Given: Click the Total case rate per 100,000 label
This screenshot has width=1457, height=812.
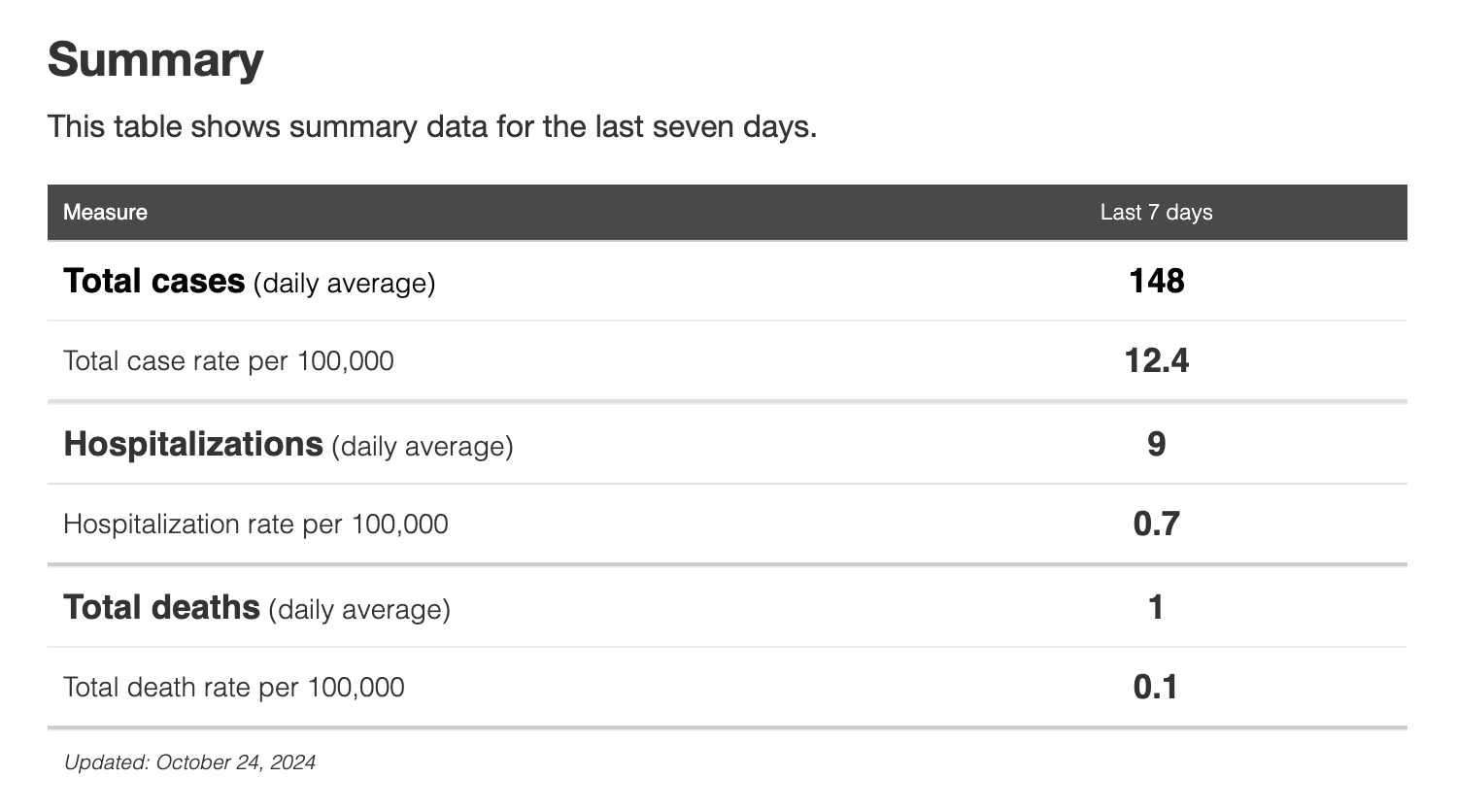Looking at the screenshot, I should coord(228,361).
